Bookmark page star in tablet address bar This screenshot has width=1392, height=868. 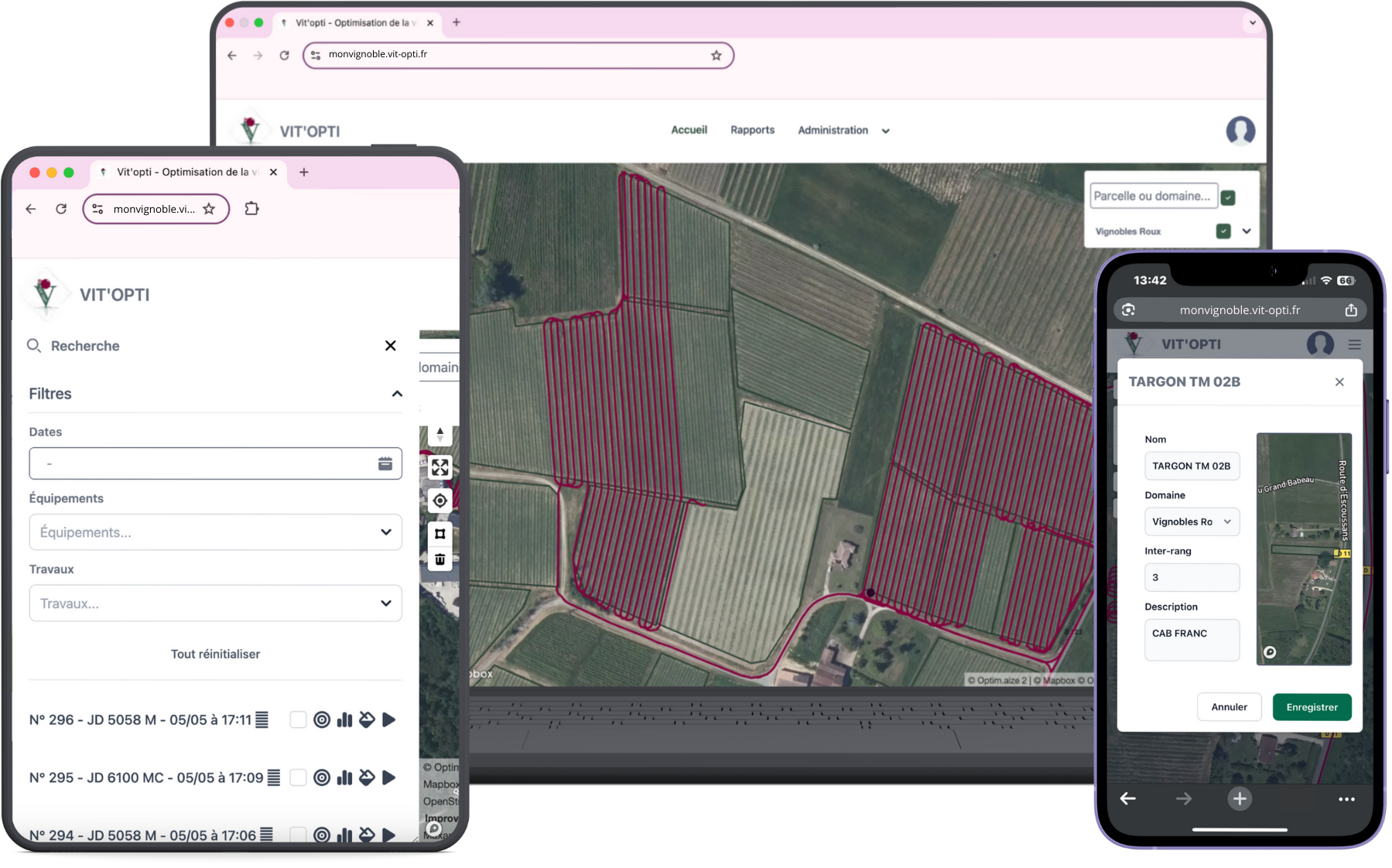click(209, 209)
